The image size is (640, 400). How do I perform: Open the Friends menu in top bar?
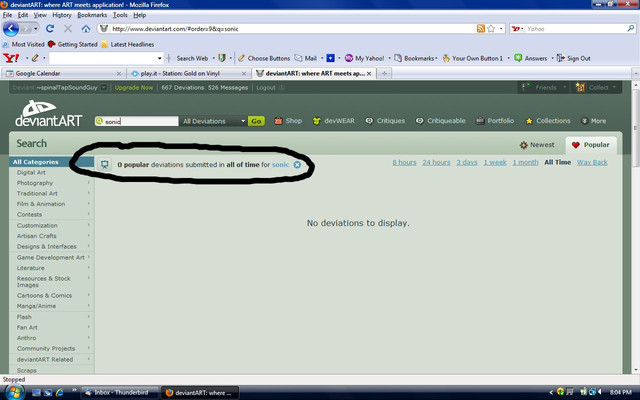544,87
